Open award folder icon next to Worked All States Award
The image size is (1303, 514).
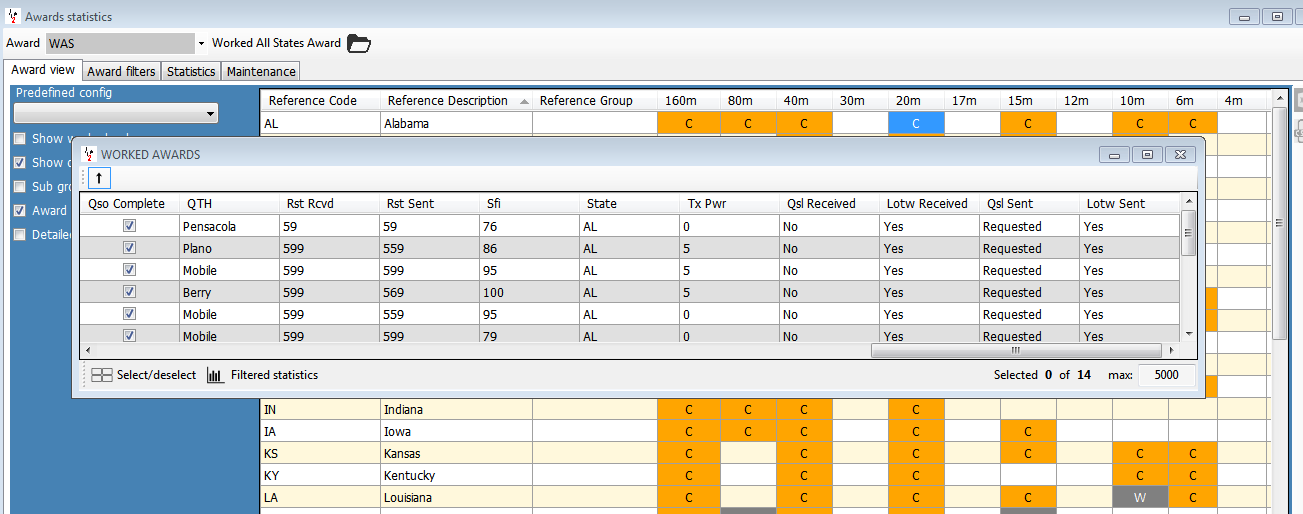click(x=358, y=43)
